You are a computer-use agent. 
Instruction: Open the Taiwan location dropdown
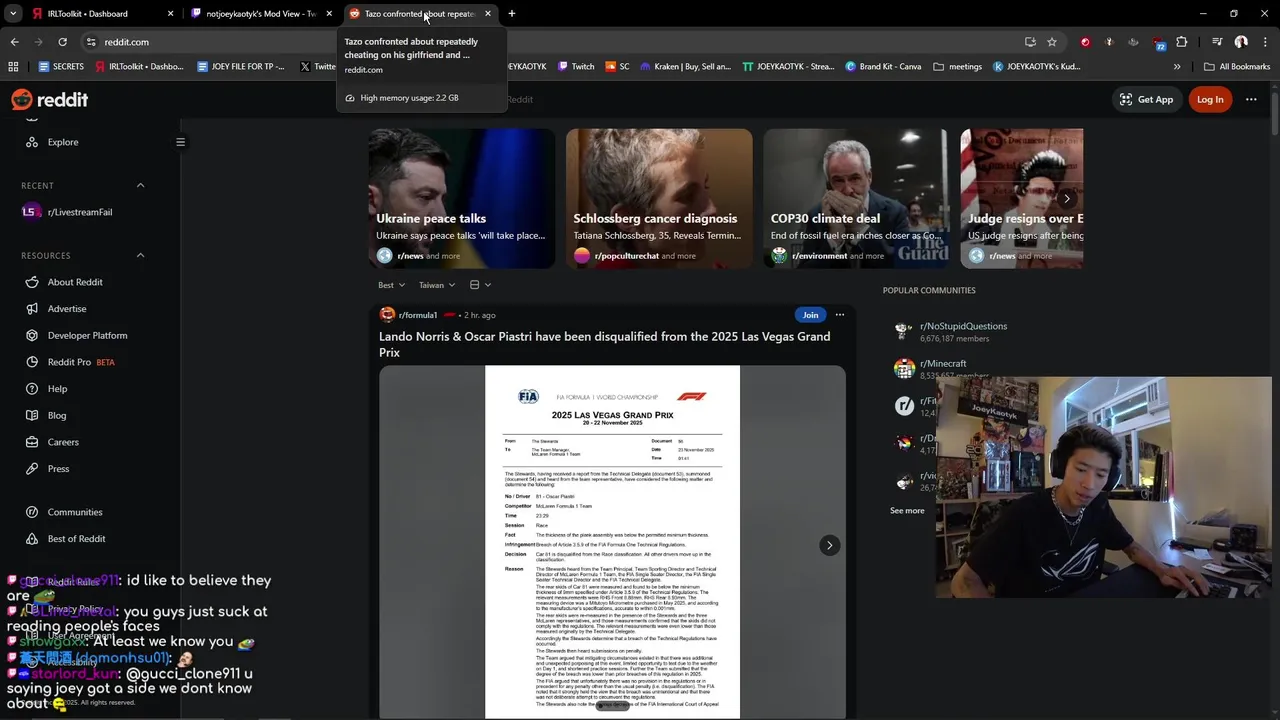pos(437,285)
